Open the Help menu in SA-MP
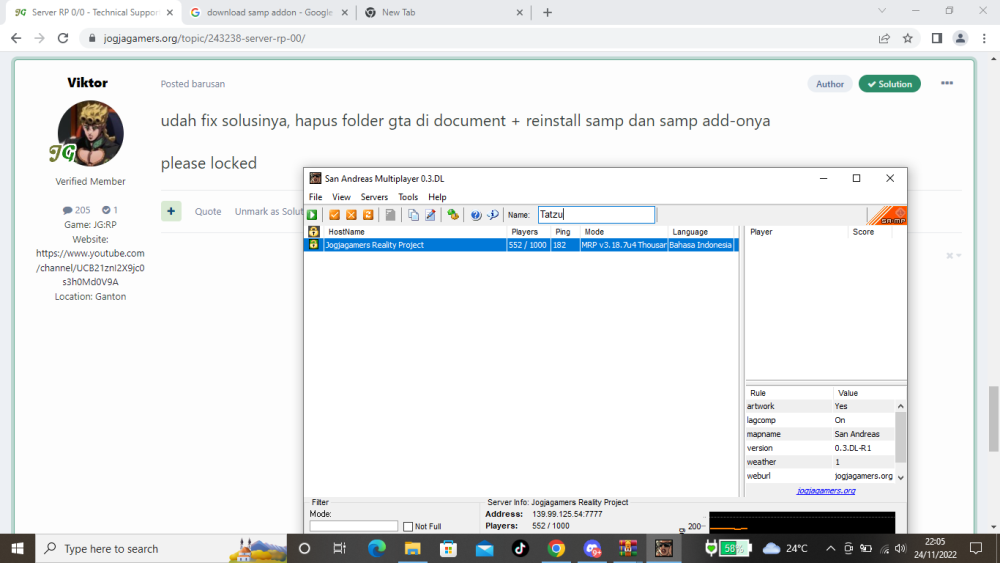Image resolution: width=1000 pixels, height=563 pixels. (438, 197)
